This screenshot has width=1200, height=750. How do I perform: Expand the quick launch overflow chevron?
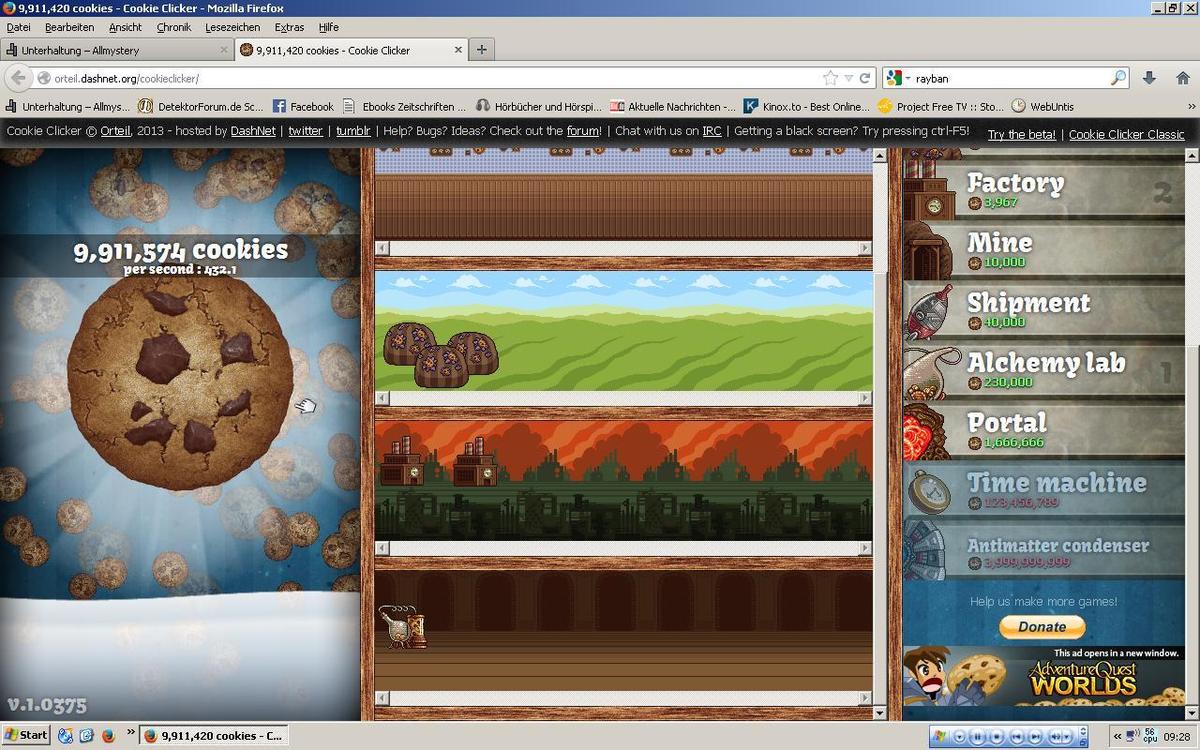tap(130, 731)
